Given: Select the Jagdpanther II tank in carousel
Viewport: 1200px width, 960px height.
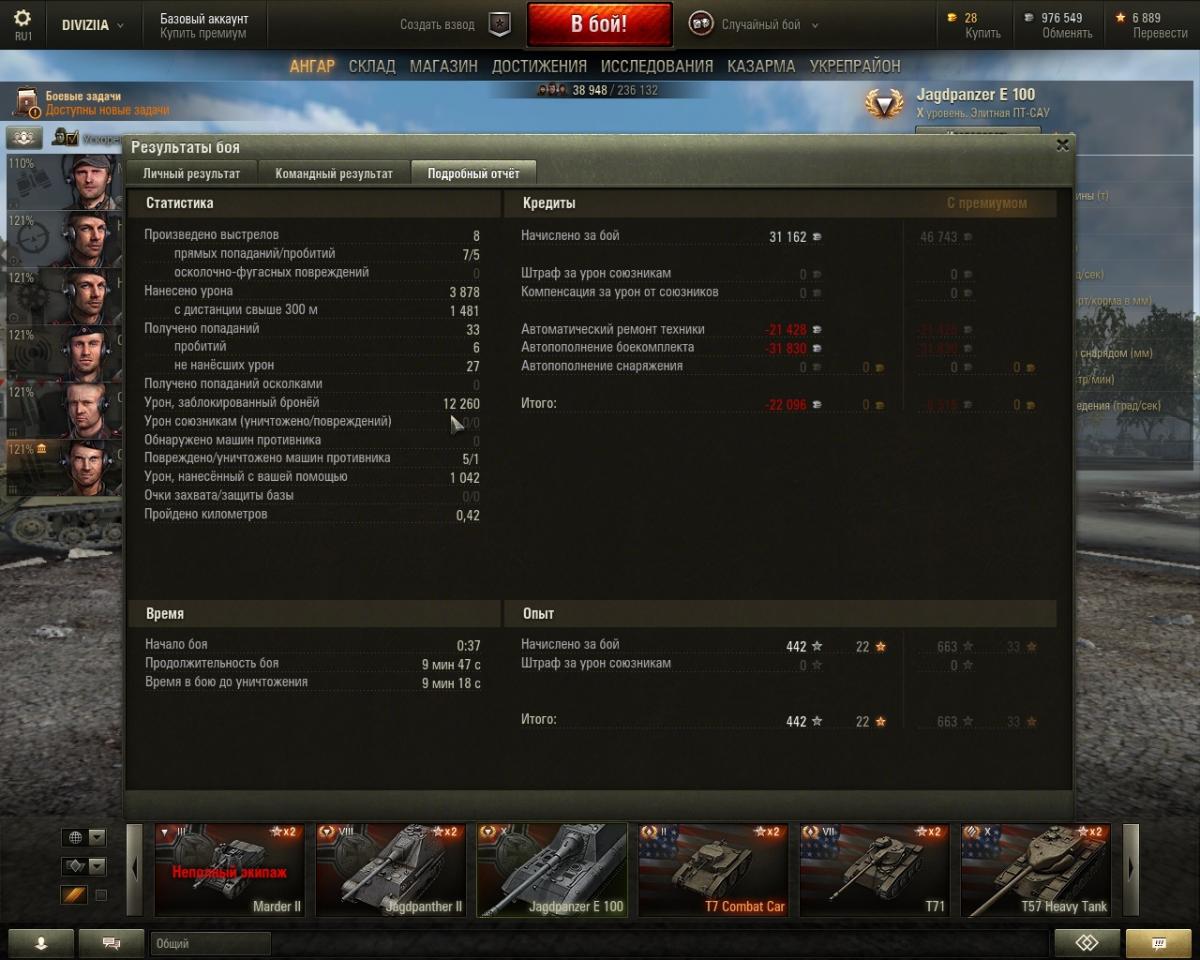Looking at the screenshot, I should (x=391, y=870).
